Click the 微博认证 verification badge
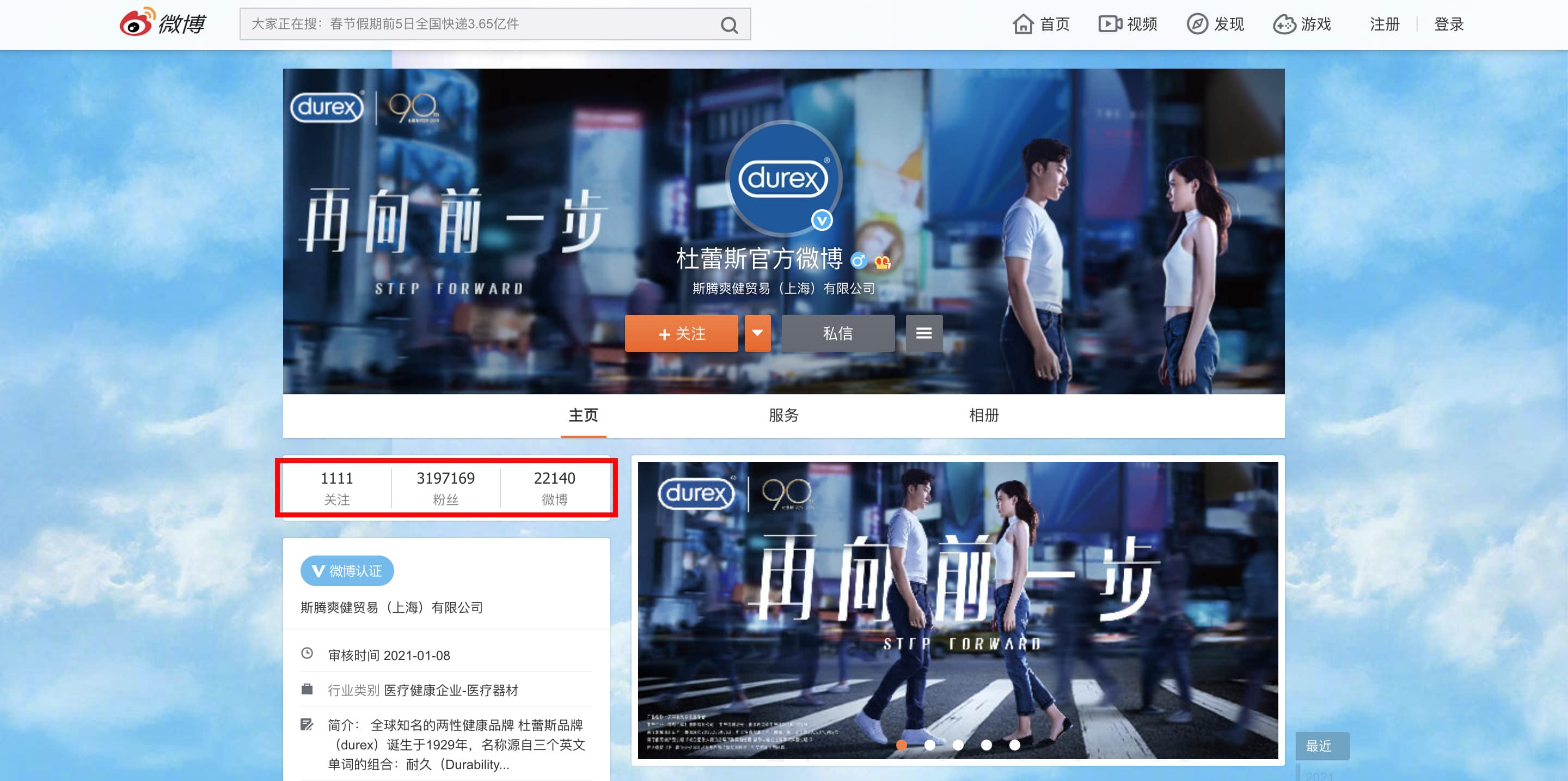This screenshot has width=1568, height=781. (346, 570)
